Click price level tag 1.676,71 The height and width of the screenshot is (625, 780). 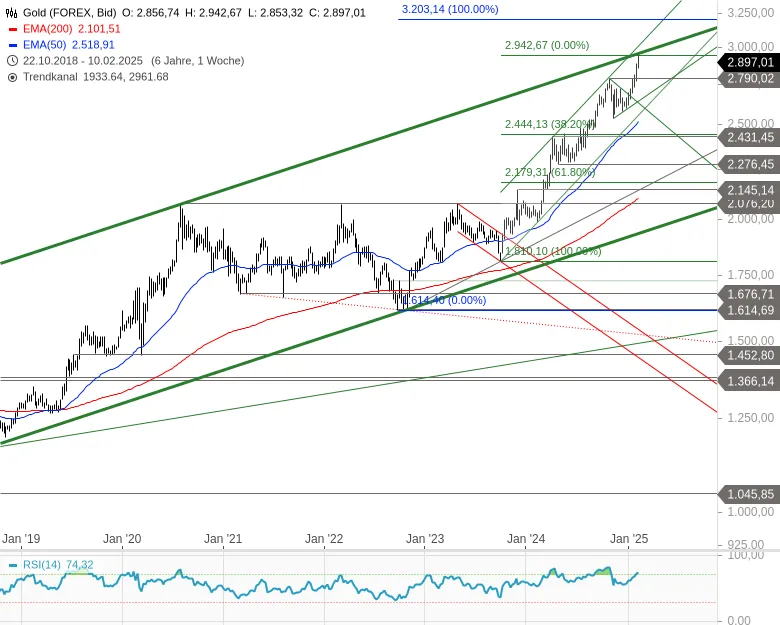[x=748, y=294]
